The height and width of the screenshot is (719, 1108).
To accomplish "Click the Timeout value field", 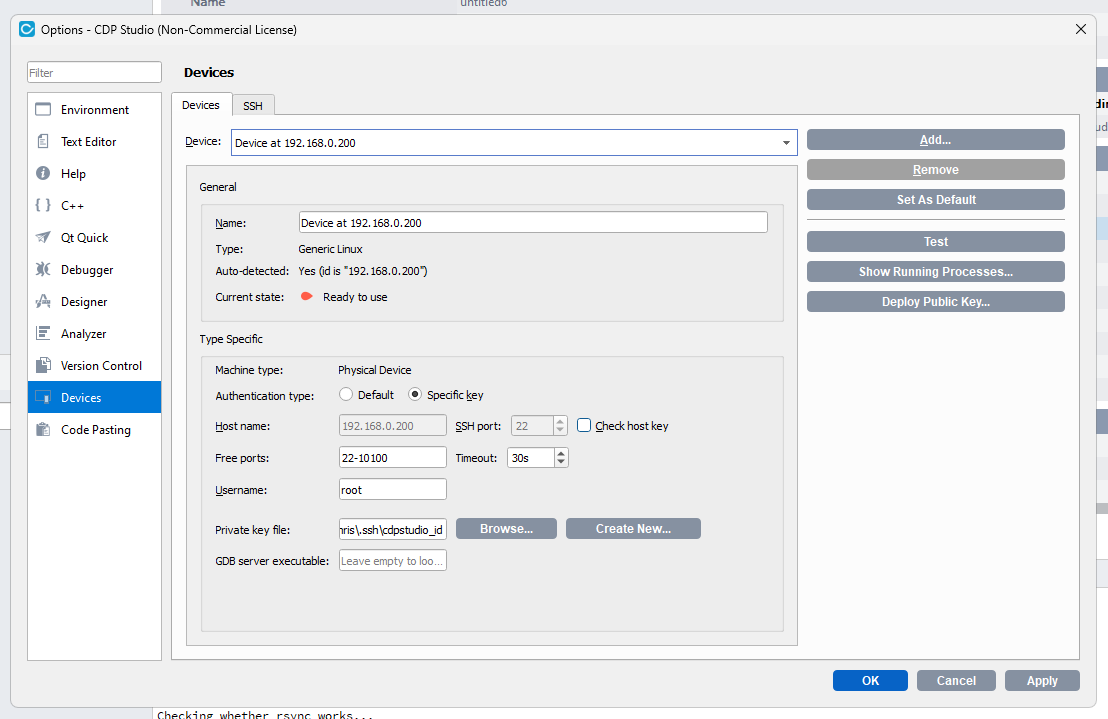I will click(531, 458).
